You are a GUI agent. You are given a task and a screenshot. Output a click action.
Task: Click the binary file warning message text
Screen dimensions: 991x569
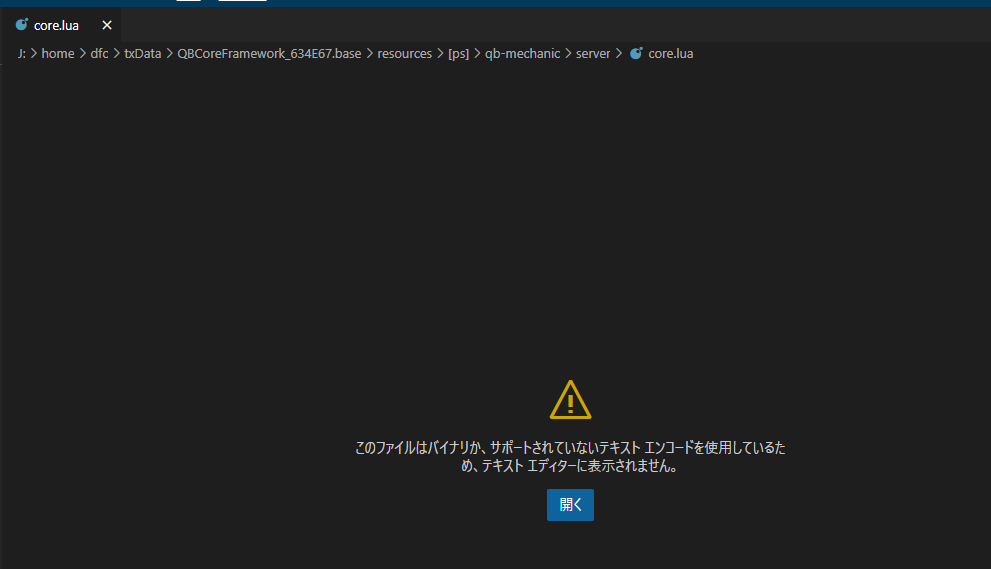click(x=570, y=457)
